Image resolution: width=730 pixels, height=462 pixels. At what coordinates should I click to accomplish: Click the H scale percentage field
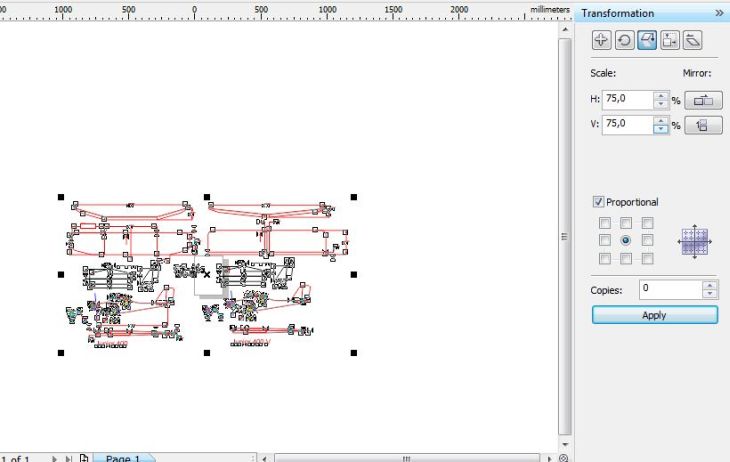pos(627,100)
